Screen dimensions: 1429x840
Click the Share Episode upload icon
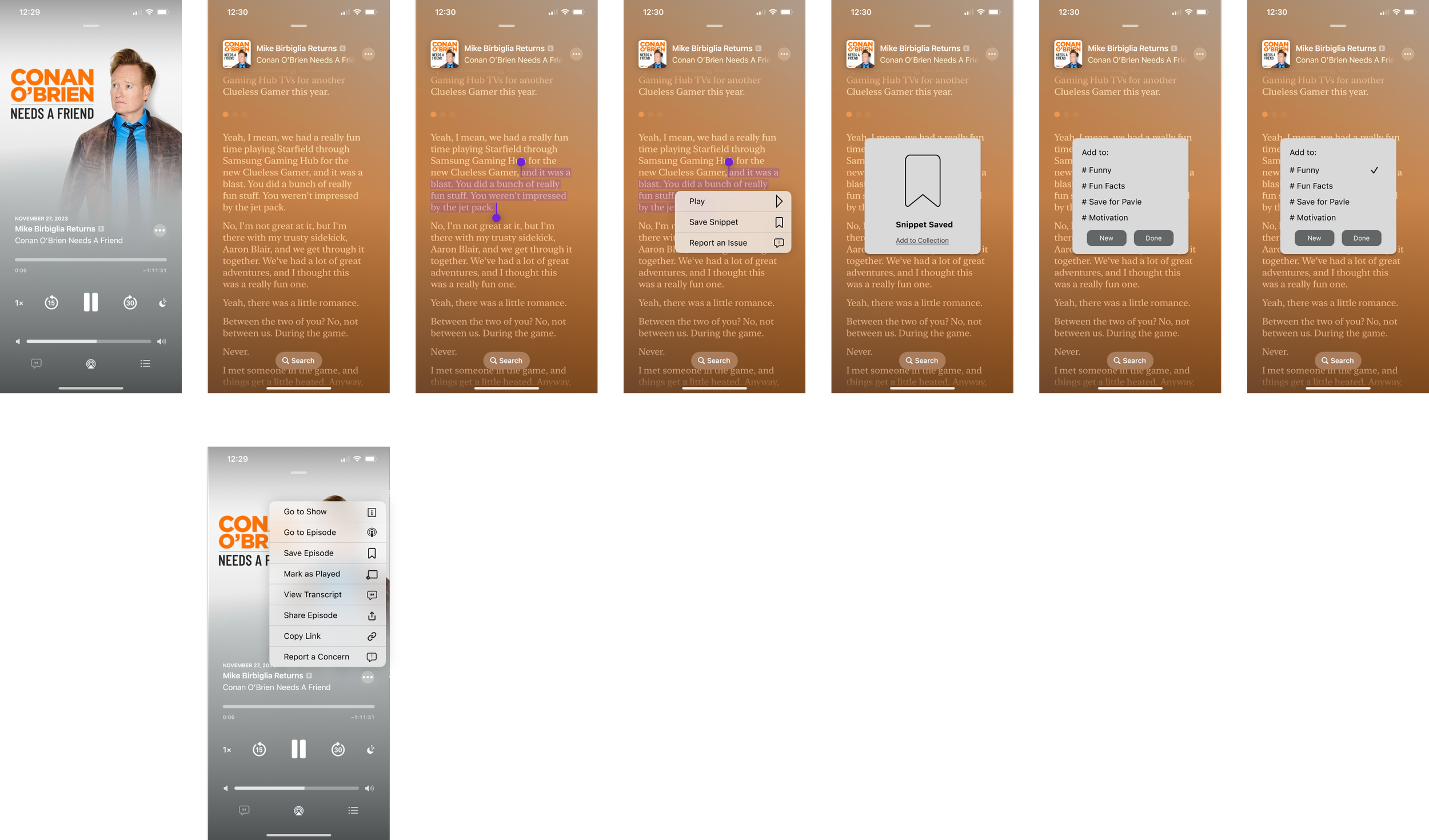[x=372, y=615]
